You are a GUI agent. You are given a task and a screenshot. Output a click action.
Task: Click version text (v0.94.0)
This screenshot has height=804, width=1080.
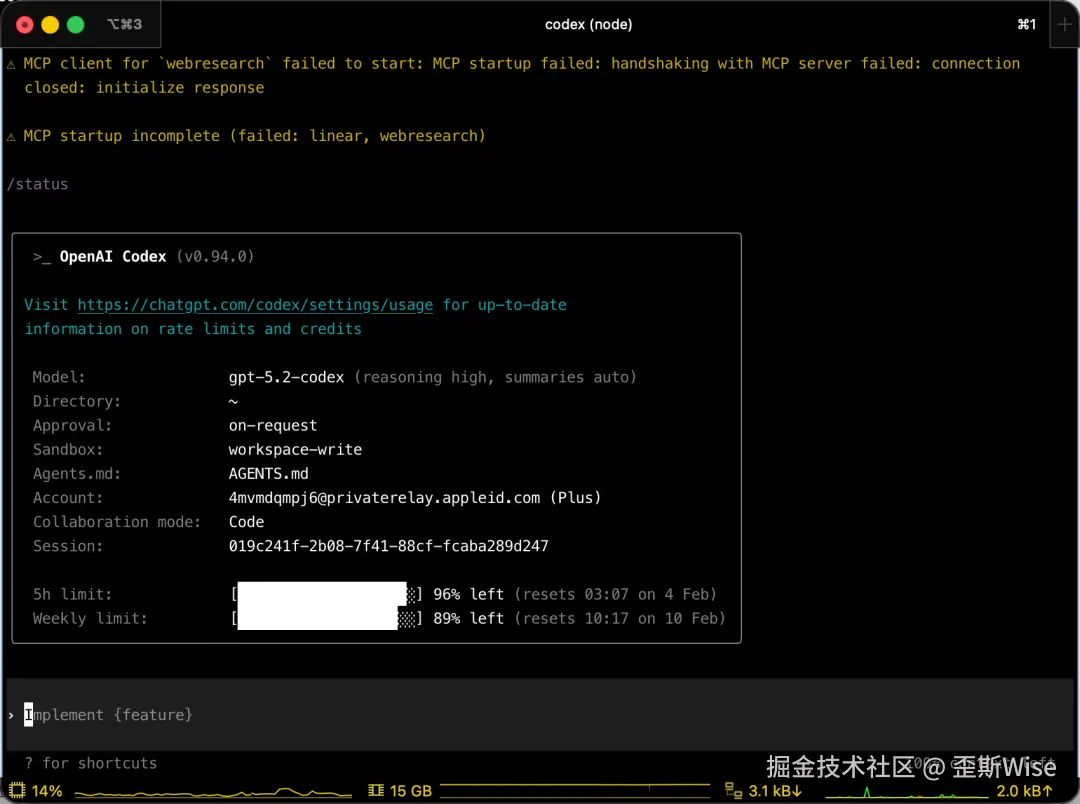click(216, 256)
